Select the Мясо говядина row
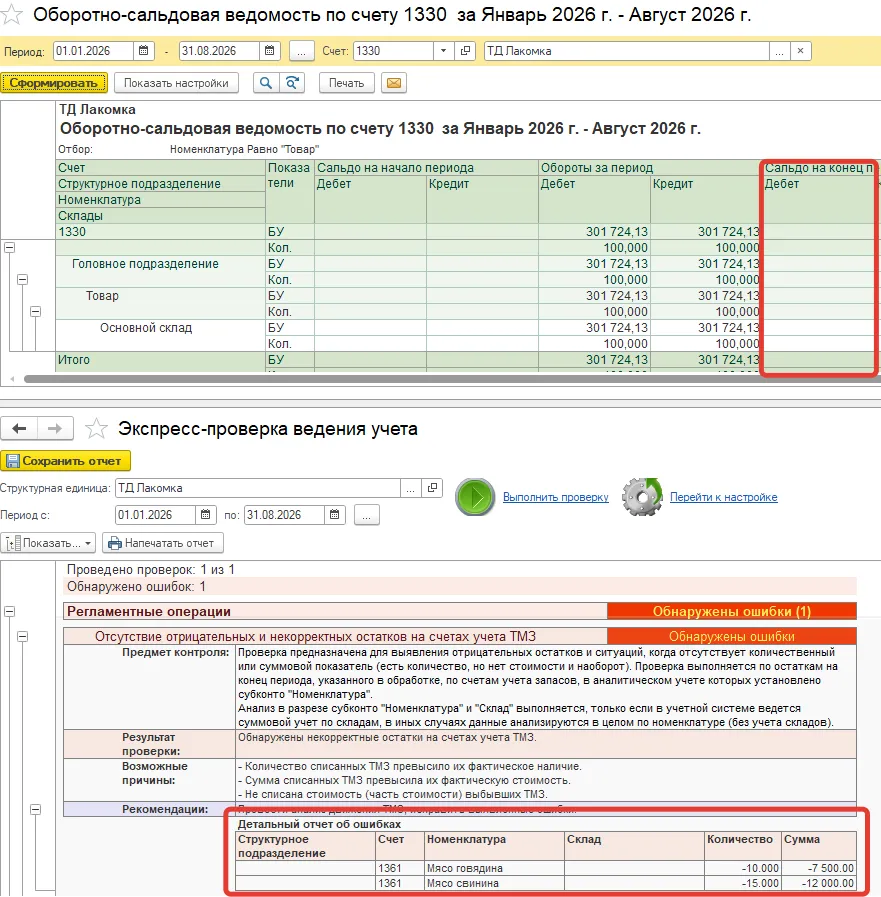Image resolution: width=881 pixels, height=897 pixels. tap(546, 868)
